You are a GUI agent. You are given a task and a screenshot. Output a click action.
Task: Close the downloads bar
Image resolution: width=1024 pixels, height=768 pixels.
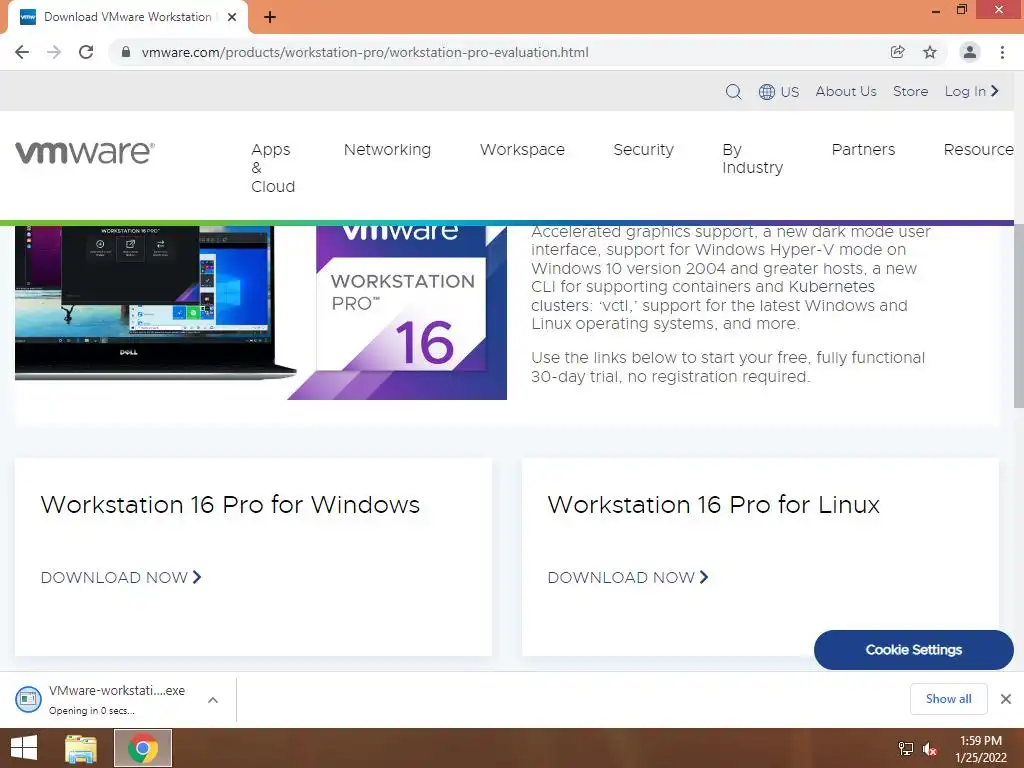(x=1006, y=699)
